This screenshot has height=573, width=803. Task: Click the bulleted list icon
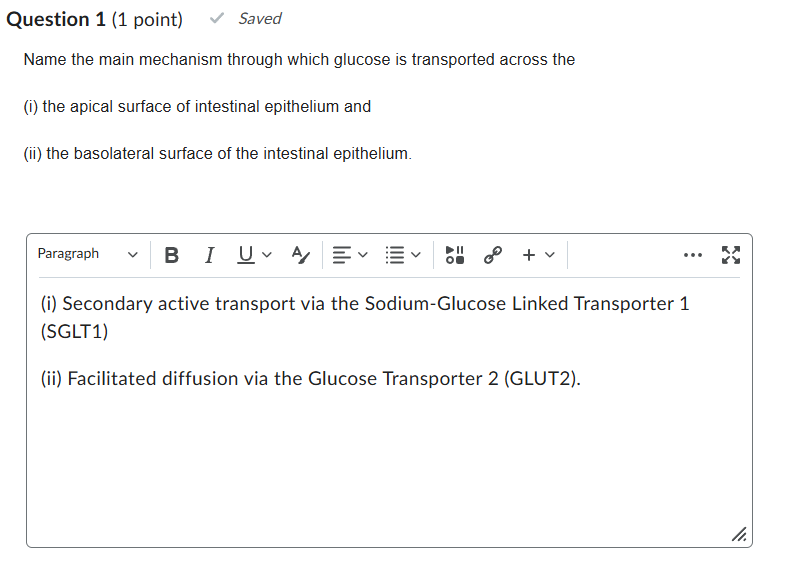(395, 254)
